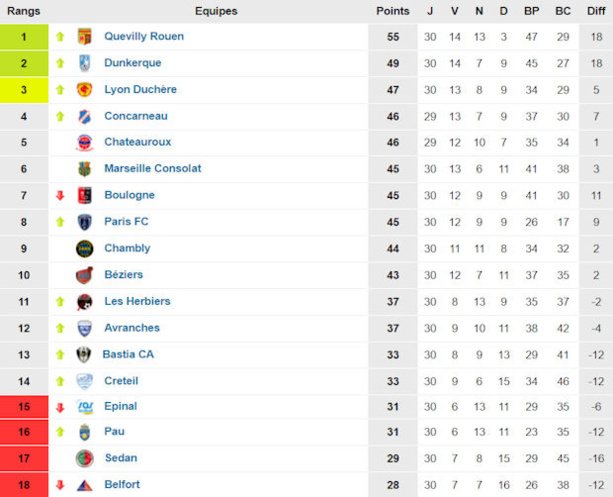Click the Chateauroux team crest

85,143
